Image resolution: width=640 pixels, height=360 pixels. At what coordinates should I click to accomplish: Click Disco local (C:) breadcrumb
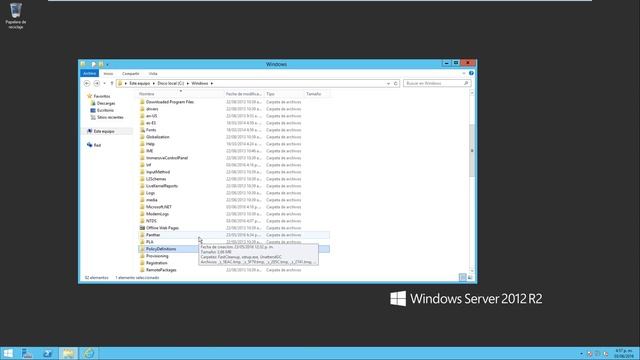pos(171,83)
